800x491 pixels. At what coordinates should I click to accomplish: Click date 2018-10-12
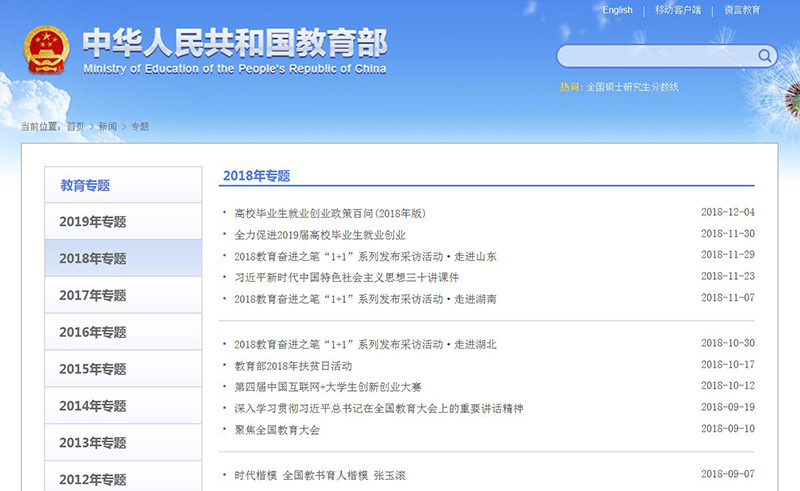point(728,385)
